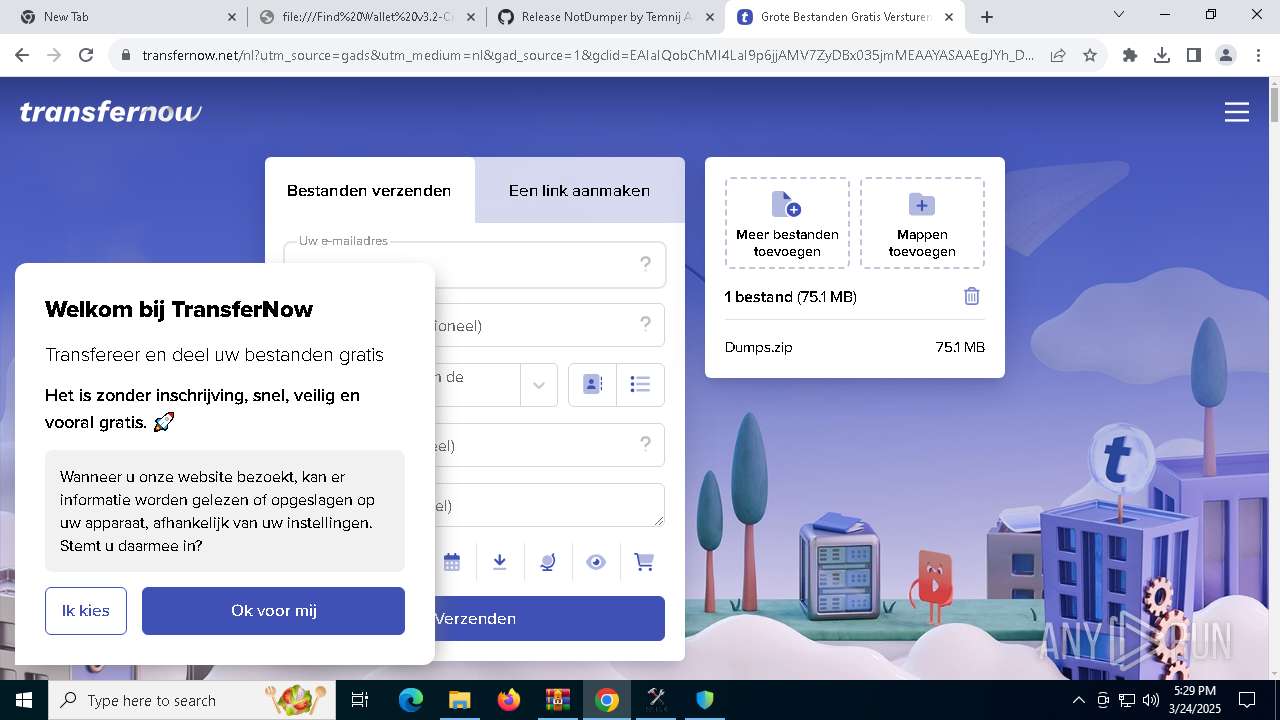The height and width of the screenshot is (720, 1280).
Task: Click the shopping cart option icon
Action: tap(644, 562)
